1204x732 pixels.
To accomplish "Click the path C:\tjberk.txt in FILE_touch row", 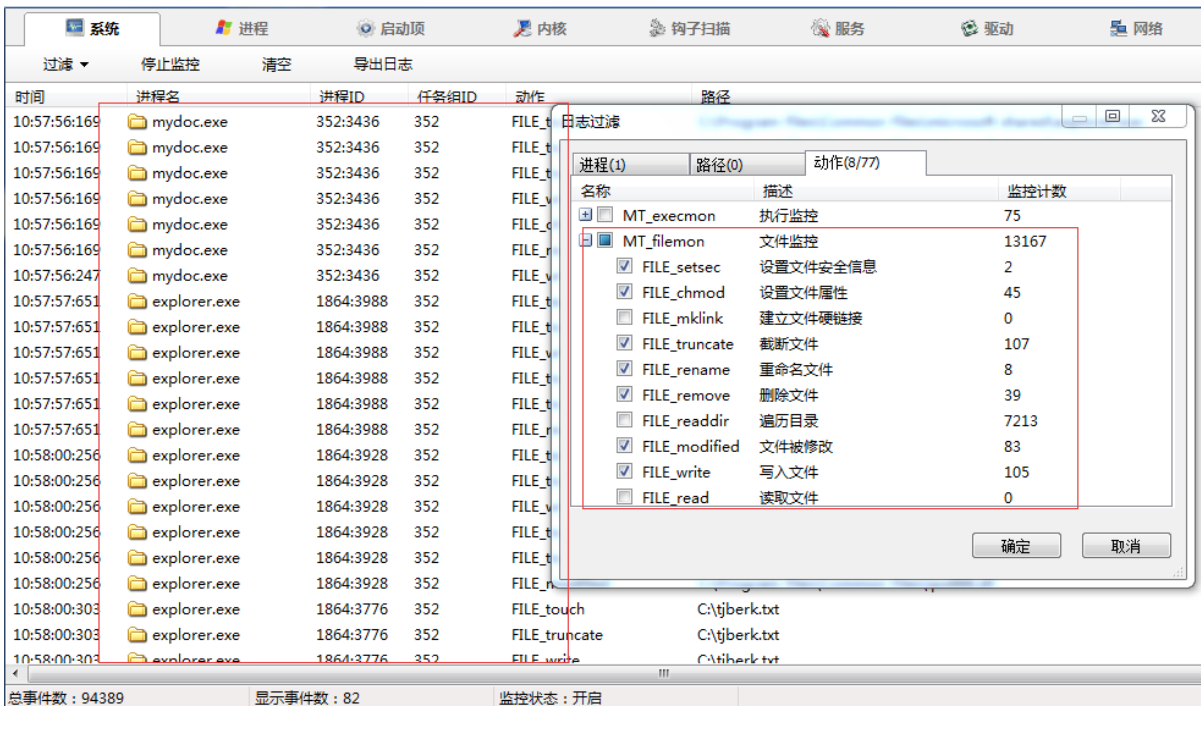I will coord(738,609).
